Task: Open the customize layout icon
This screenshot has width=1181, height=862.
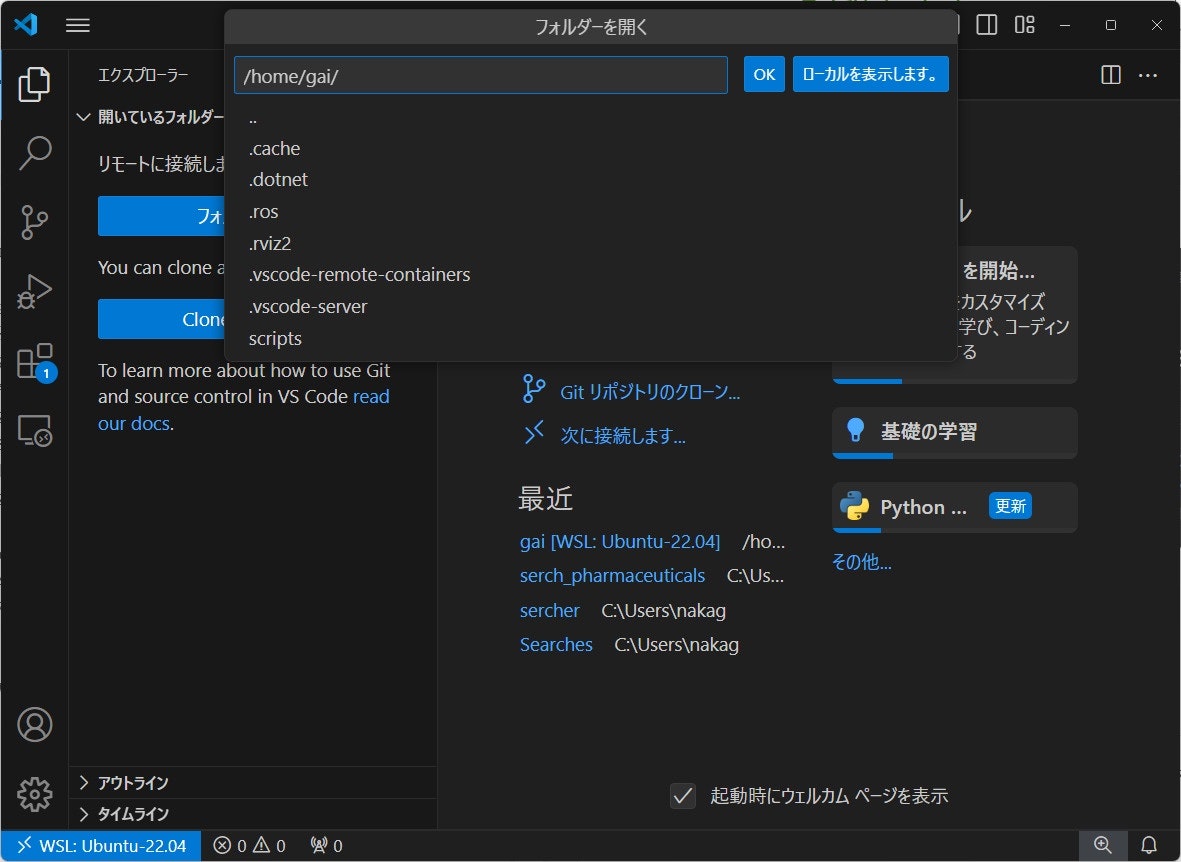Action: 1024,25
